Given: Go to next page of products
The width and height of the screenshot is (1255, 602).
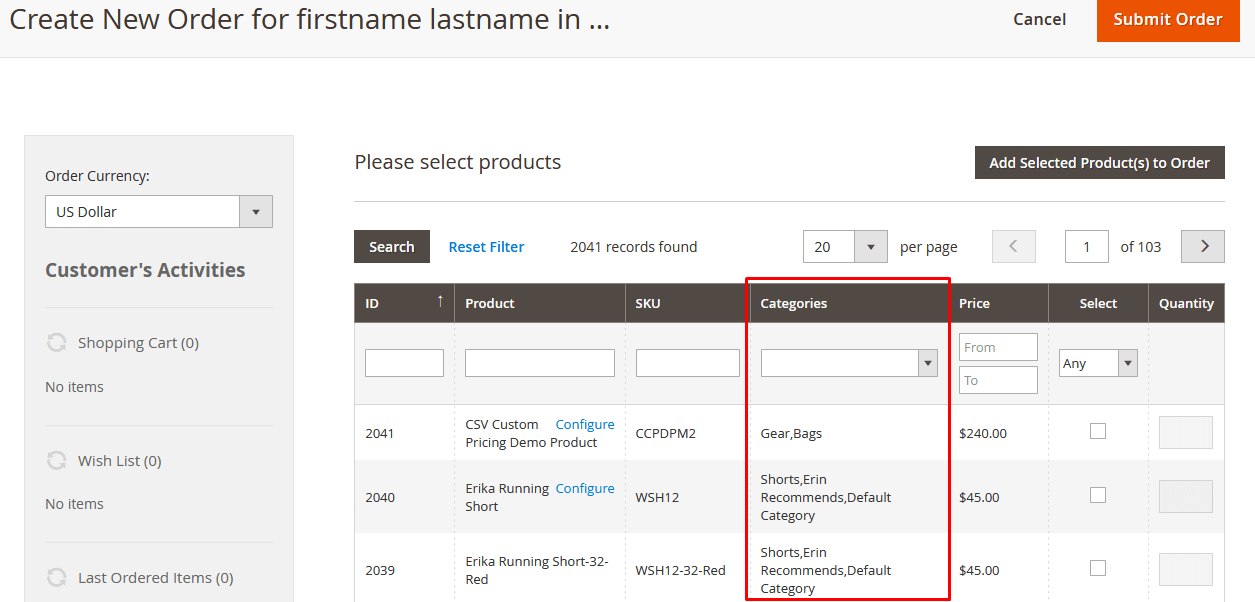Looking at the screenshot, I should click(1203, 247).
